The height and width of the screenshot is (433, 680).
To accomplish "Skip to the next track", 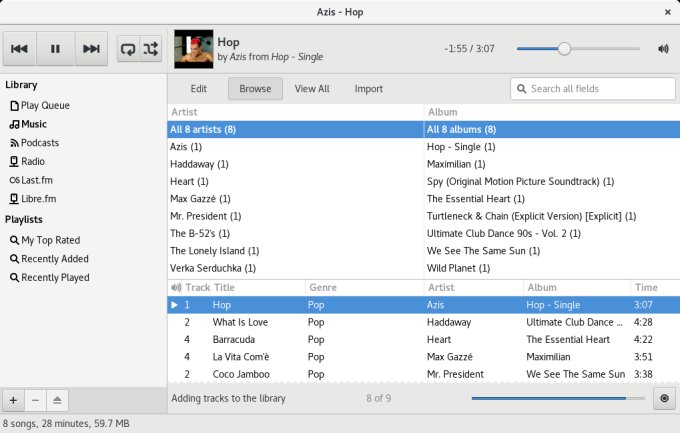I will pos(91,48).
